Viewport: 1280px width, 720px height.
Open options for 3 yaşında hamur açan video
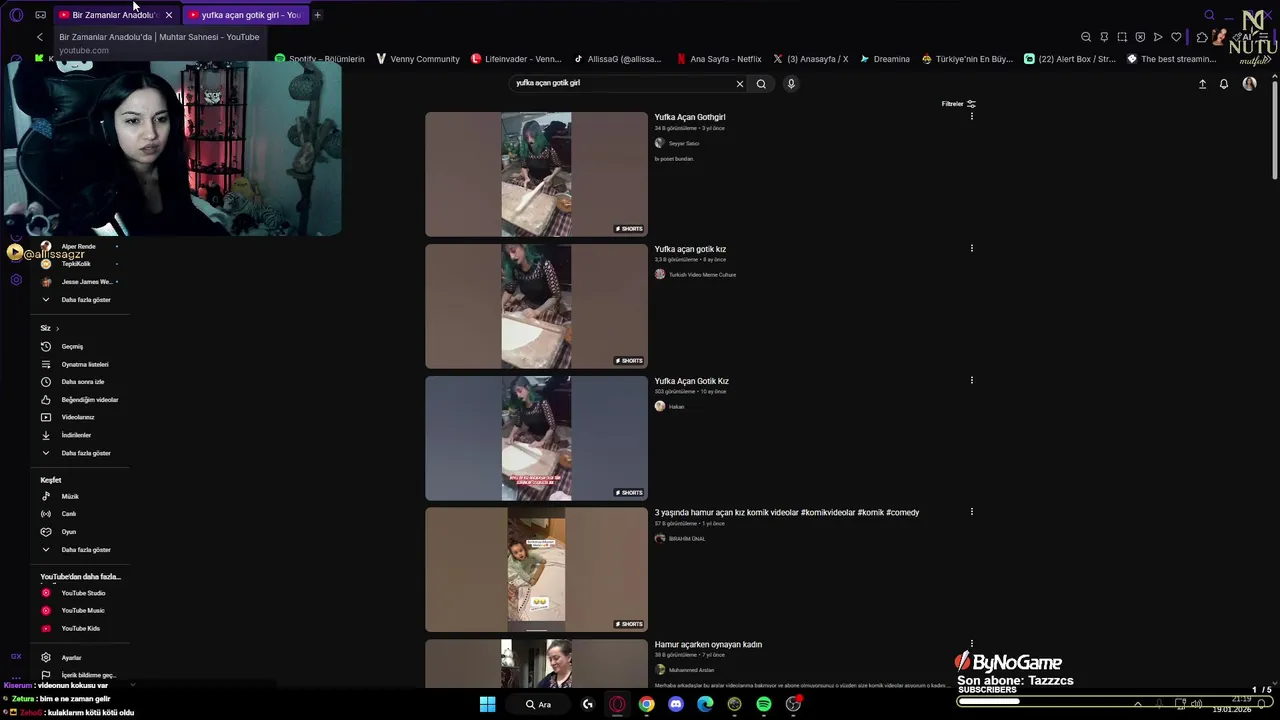pos(971,512)
